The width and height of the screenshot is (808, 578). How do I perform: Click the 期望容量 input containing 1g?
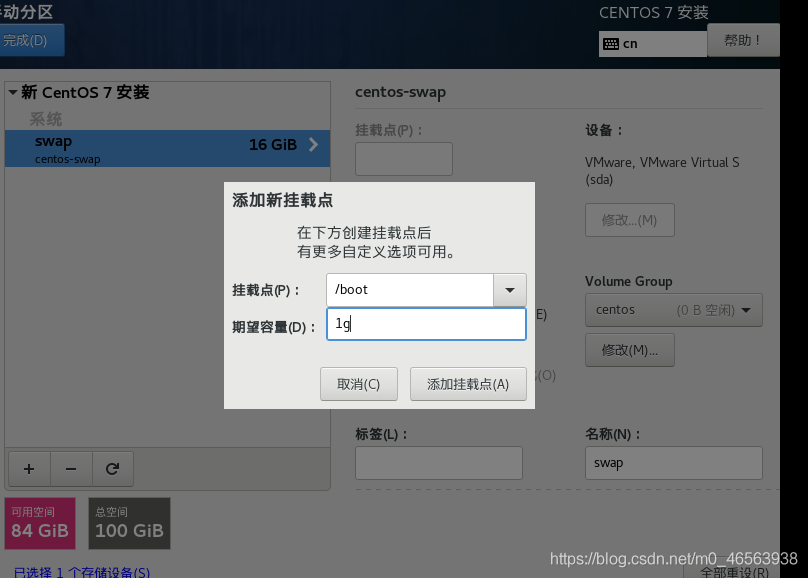tap(426, 324)
